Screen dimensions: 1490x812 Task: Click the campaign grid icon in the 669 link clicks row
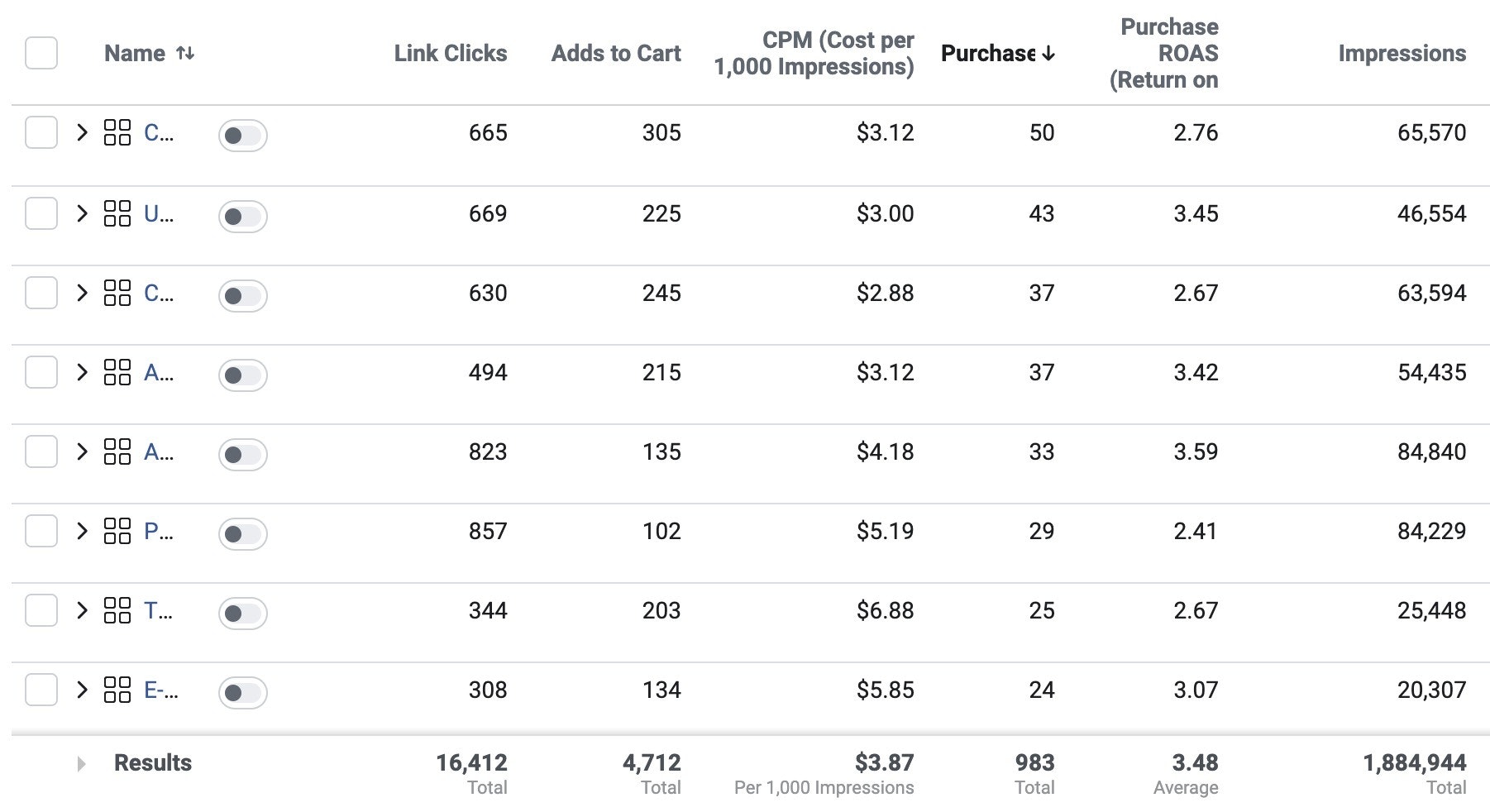click(117, 213)
